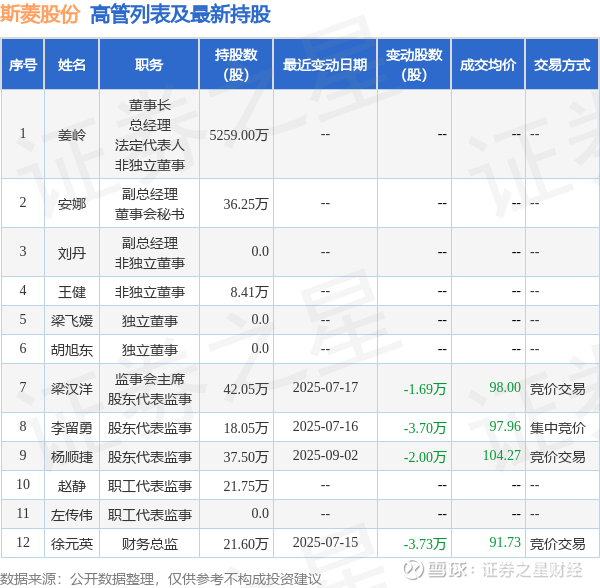This screenshot has height=588, width=600.
Task: Click 职工代表监事 in 左传伟's row
Action: (x=150, y=515)
